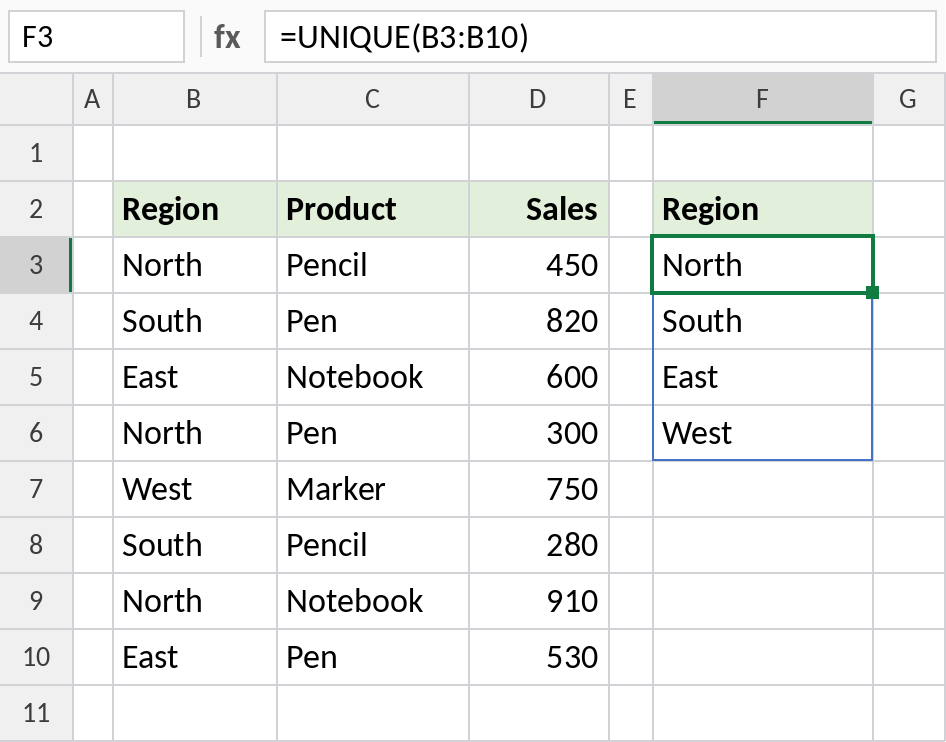Select column B header
946x742 pixels.
[195, 99]
